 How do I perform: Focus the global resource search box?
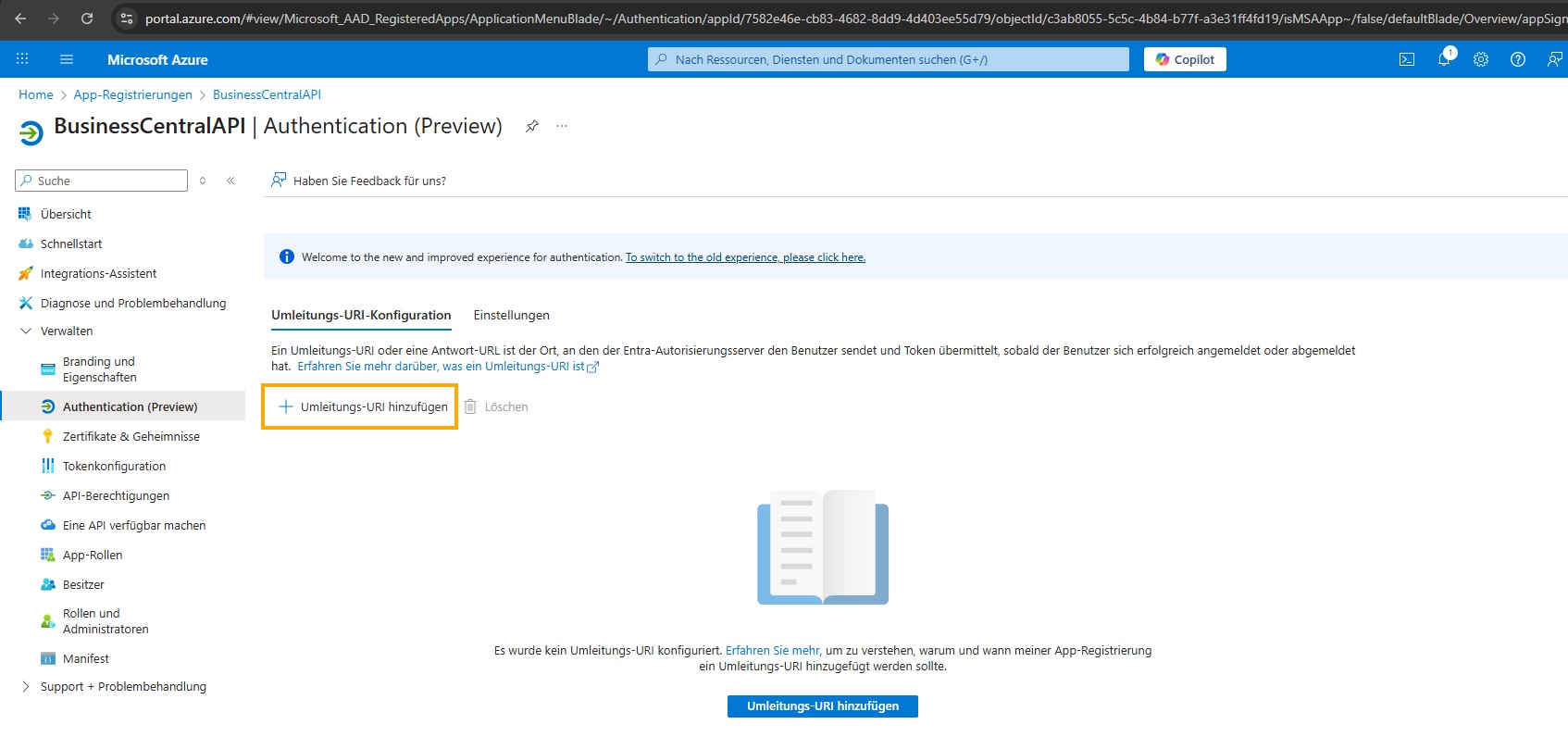(x=889, y=59)
